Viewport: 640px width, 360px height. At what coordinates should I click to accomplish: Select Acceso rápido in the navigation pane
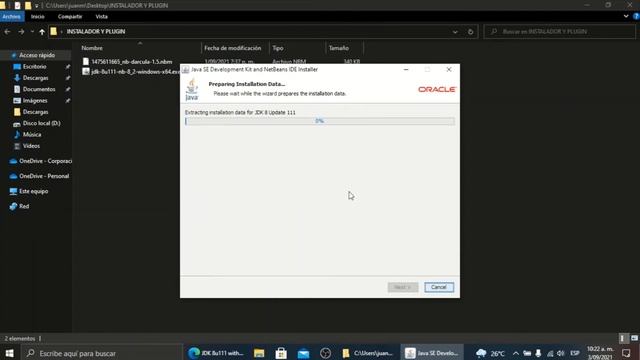coord(37,55)
